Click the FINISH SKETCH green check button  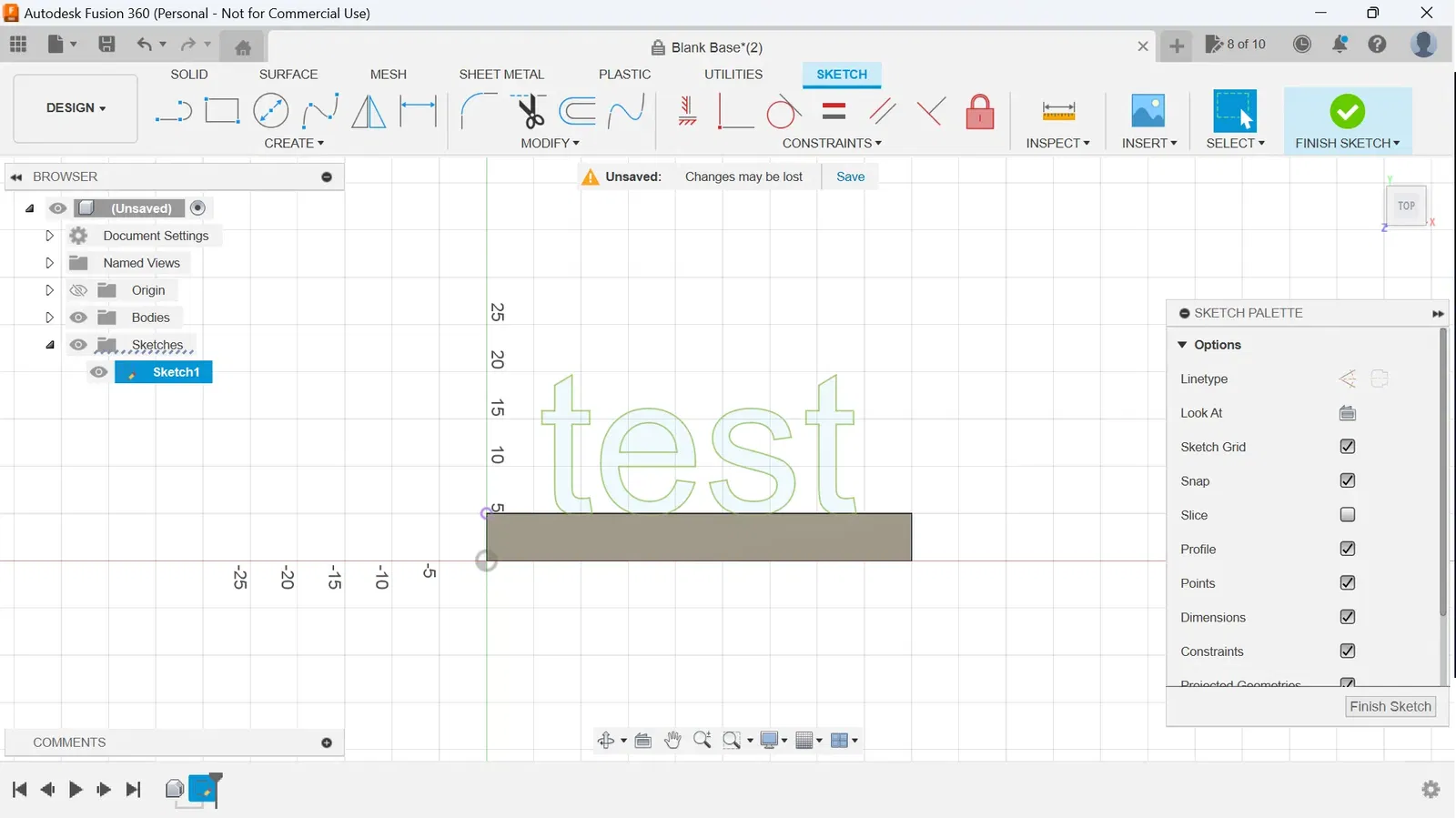click(x=1347, y=112)
